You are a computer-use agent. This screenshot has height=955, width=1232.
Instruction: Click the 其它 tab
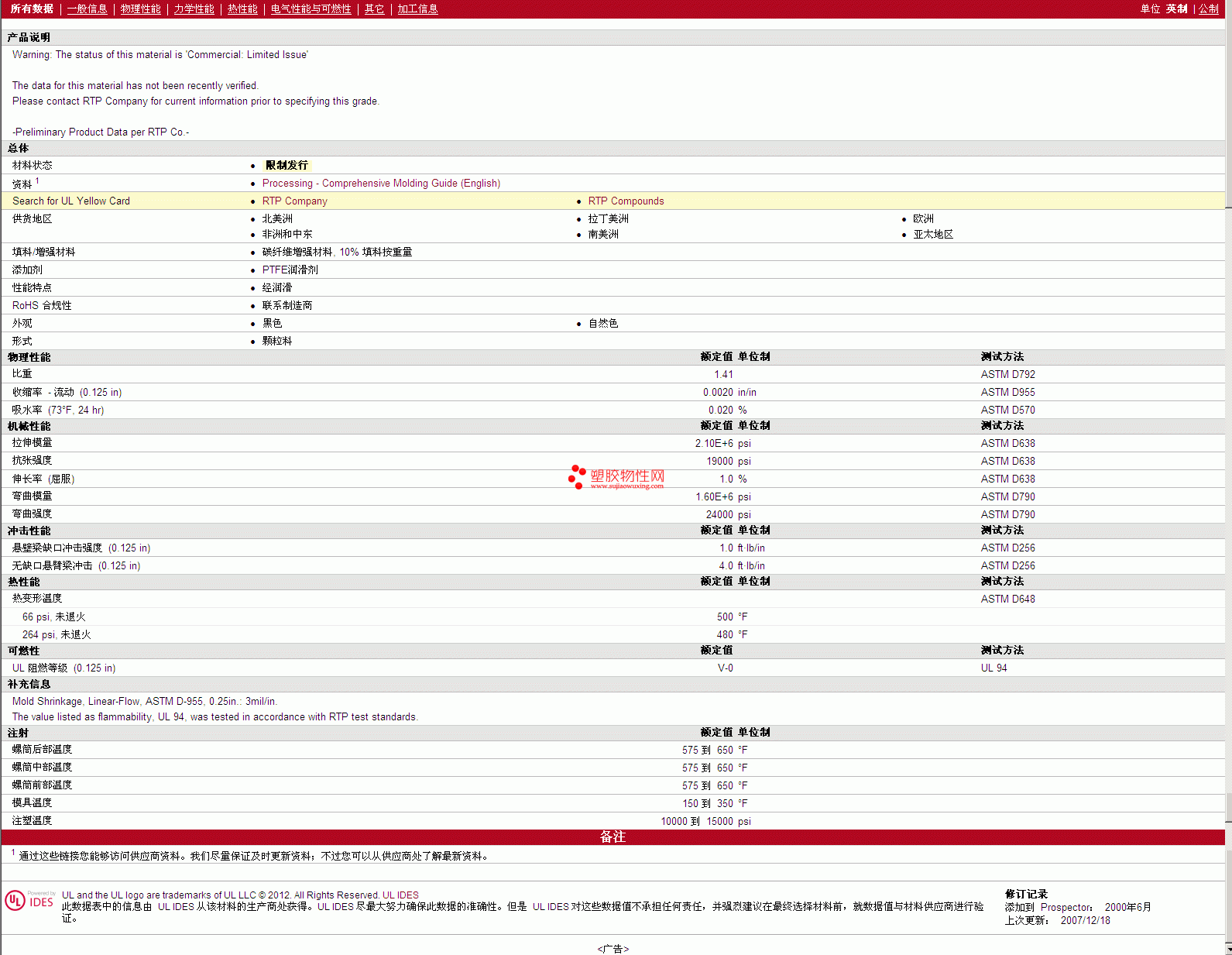pyautogui.click(x=374, y=9)
